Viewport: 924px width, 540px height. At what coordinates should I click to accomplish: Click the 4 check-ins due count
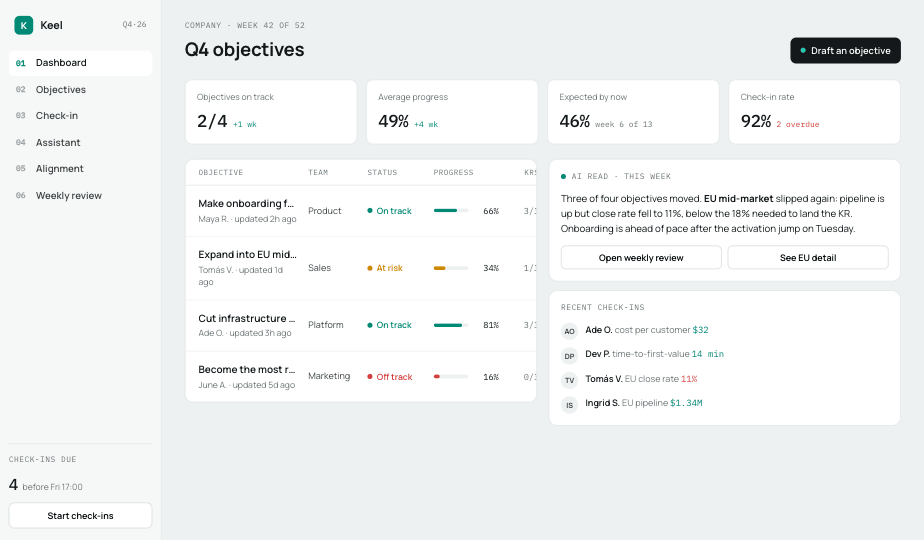[13, 485]
